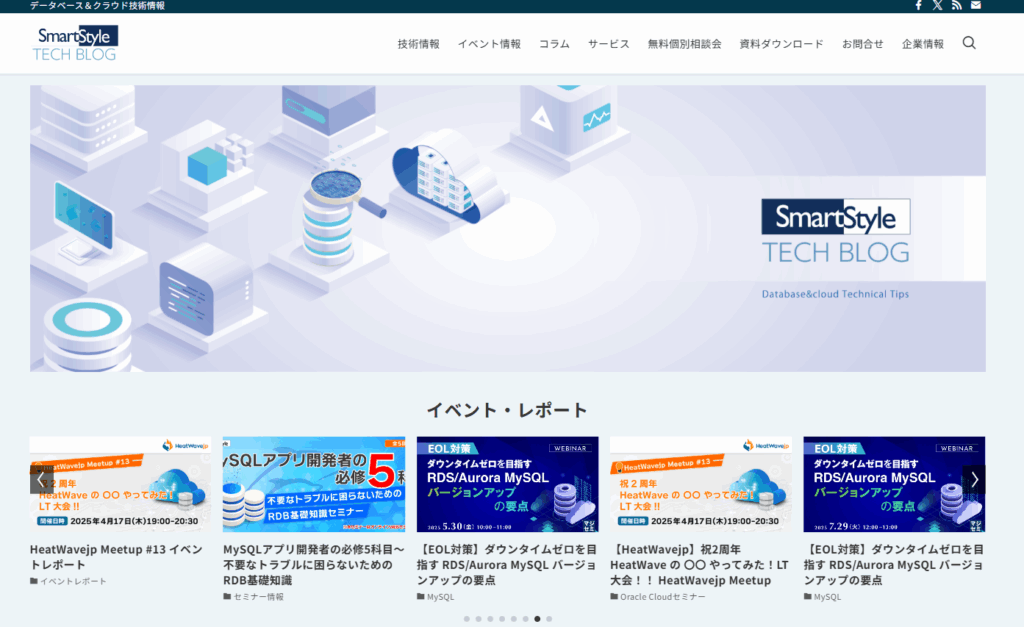The image size is (1024, 627).
Task: Open the コラム menu
Action: (554, 44)
